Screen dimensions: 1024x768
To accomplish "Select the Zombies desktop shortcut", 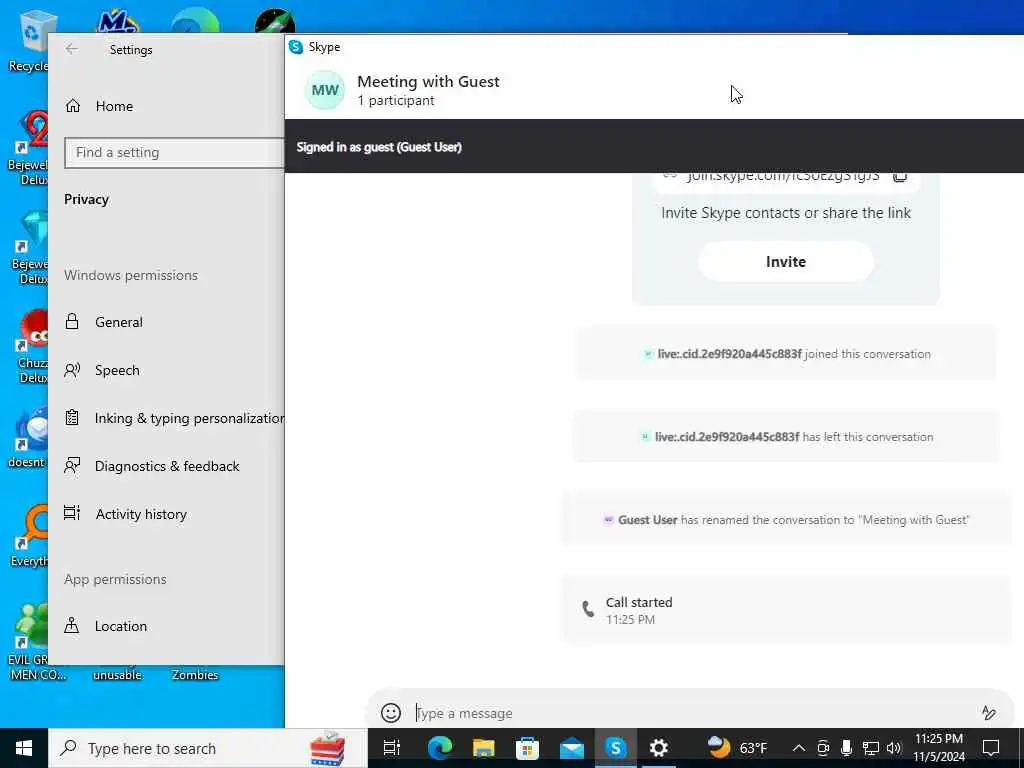I will point(195,675).
